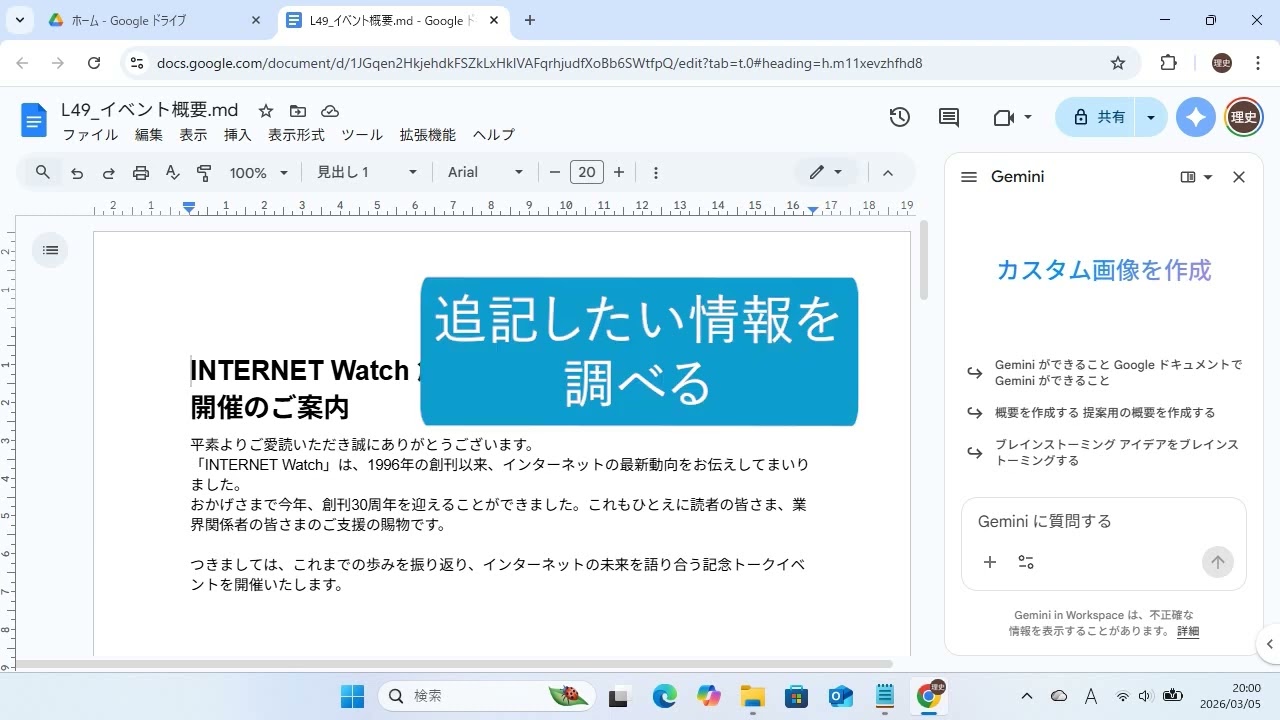Open Gemini prompt settings sliders icon

1026,562
